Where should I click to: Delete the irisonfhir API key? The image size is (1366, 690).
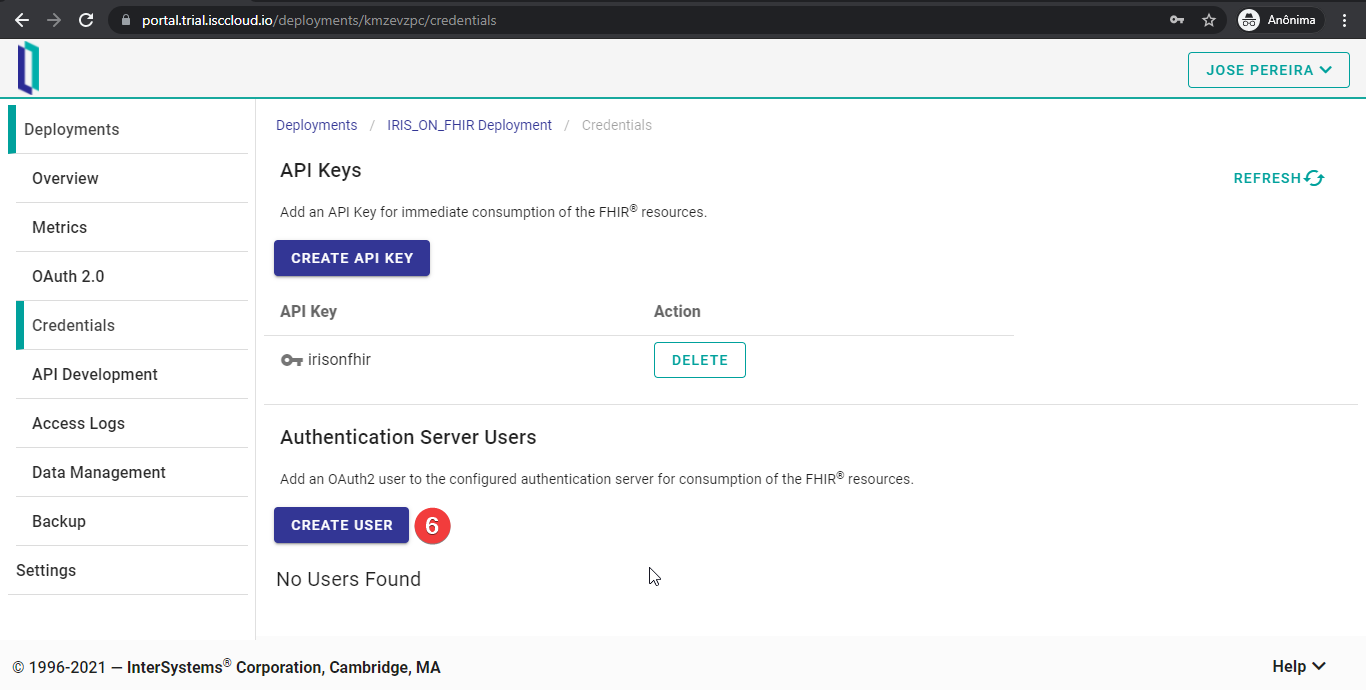(700, 360)
